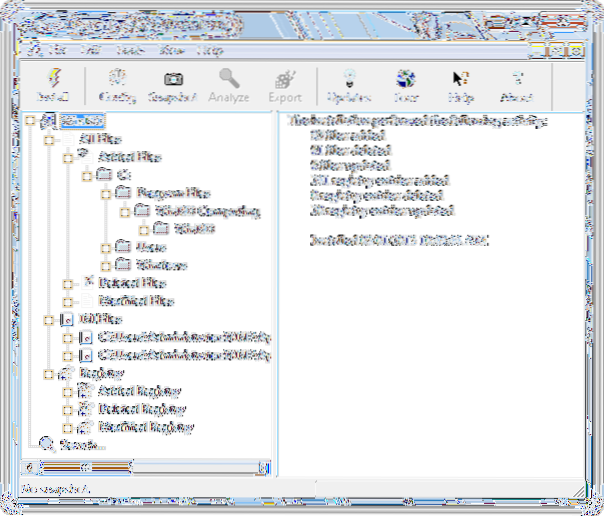Click the Help toolbar icon
Image resolution: width=604 pixels, height=516 pixels.
461,83
